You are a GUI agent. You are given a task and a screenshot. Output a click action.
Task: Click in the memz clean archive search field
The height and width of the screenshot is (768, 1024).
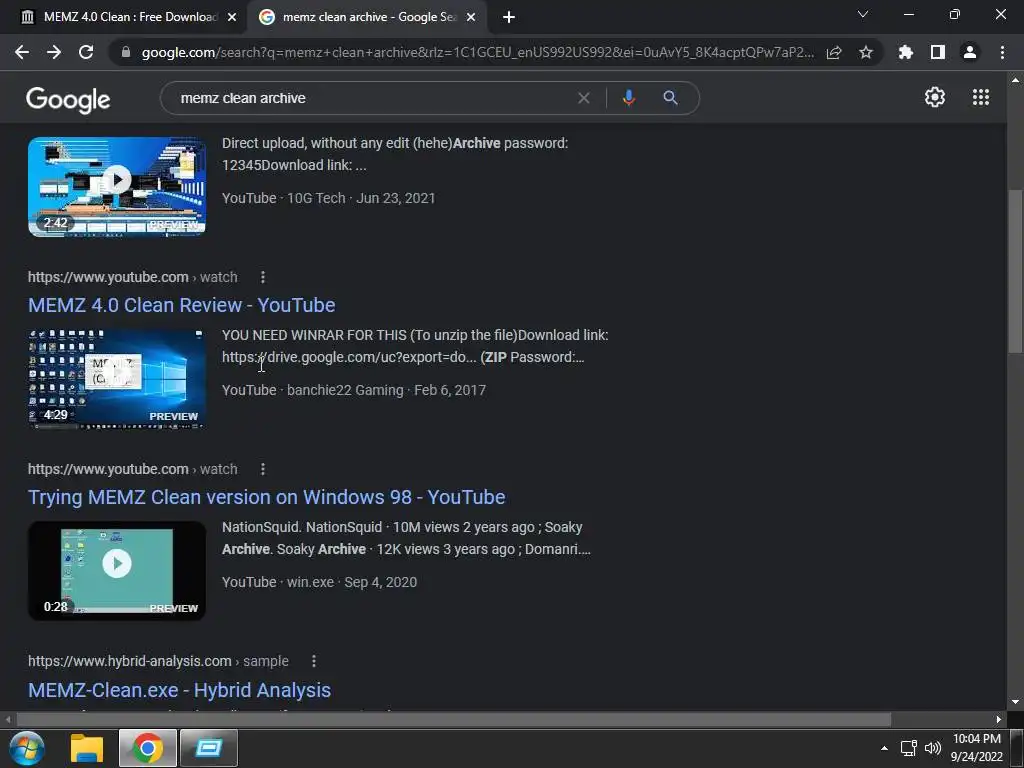[372, 98]
